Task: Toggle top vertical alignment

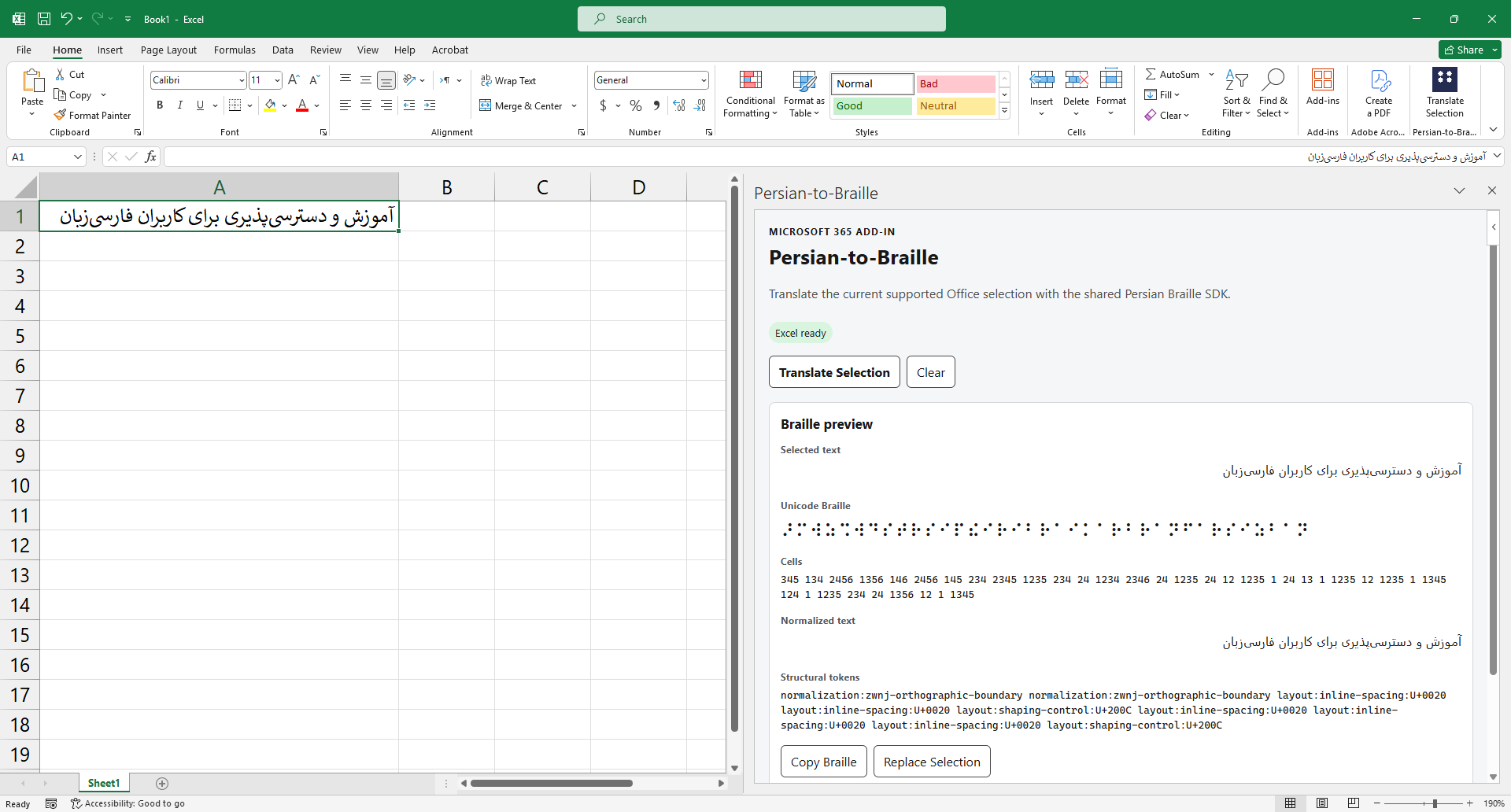Action: point(345,79)
